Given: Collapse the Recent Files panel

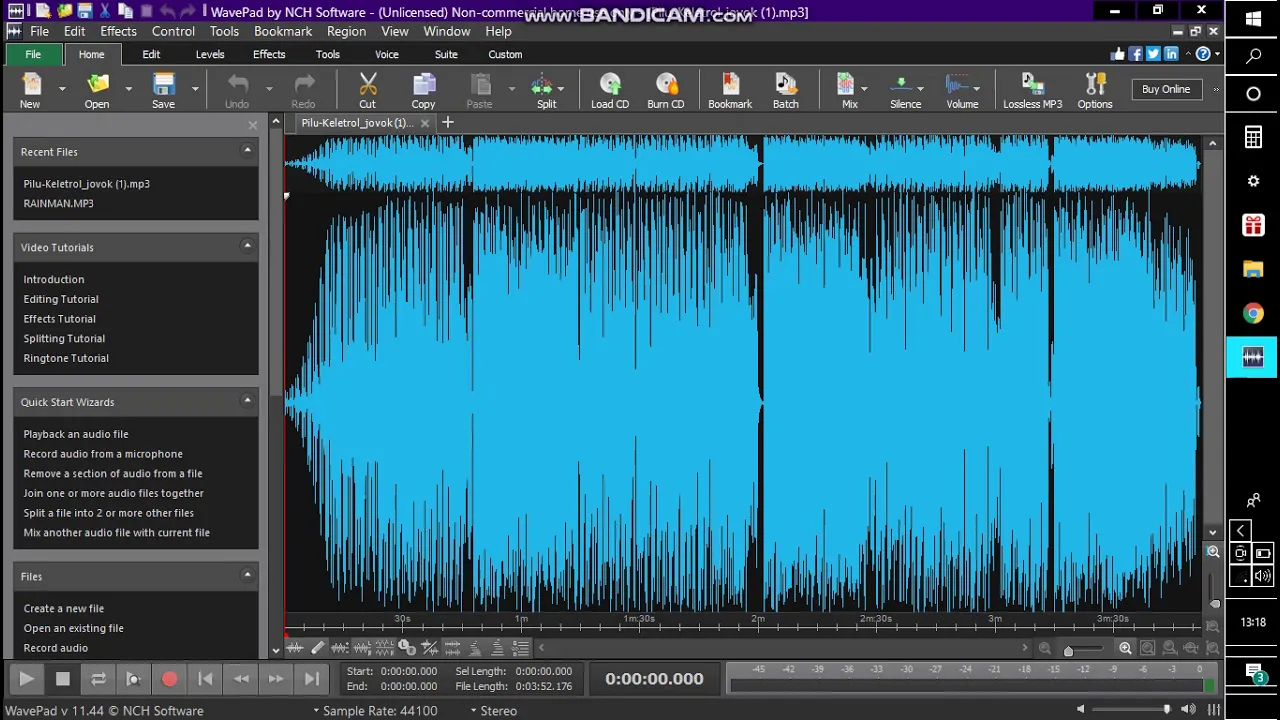Looking at the screenshot, I should click(247, 150).
